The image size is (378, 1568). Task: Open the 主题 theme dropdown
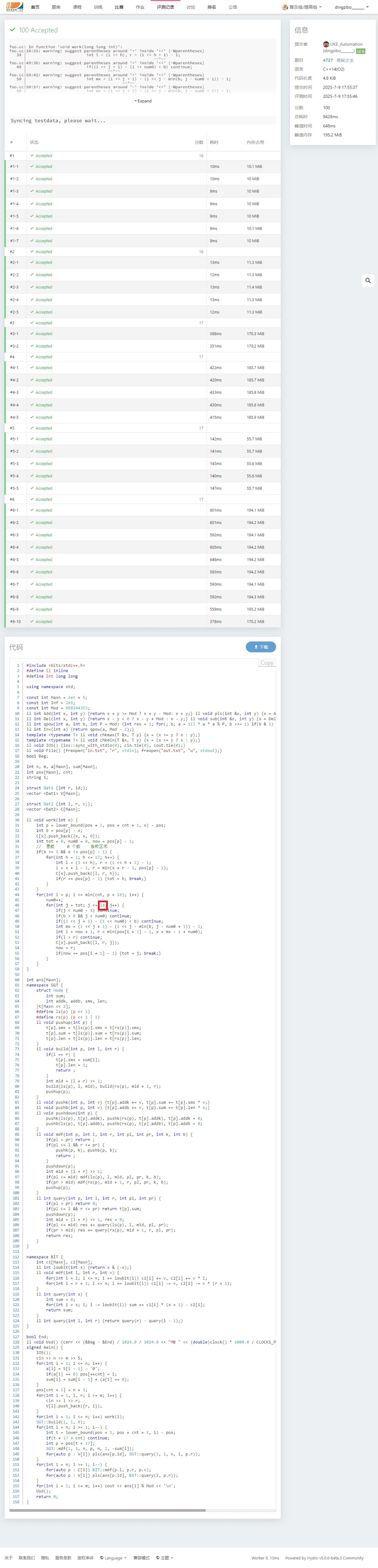coord(165,1558)
